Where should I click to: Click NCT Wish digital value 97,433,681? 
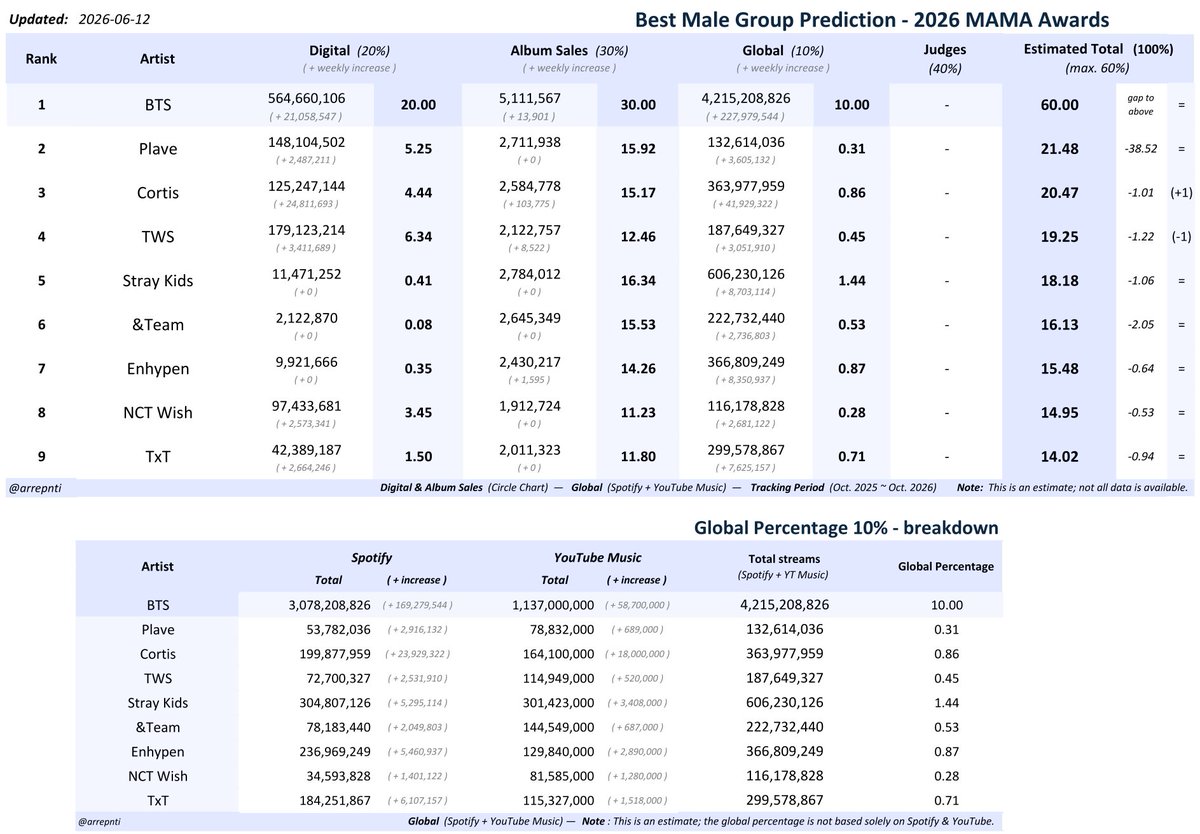coord(307,406)
